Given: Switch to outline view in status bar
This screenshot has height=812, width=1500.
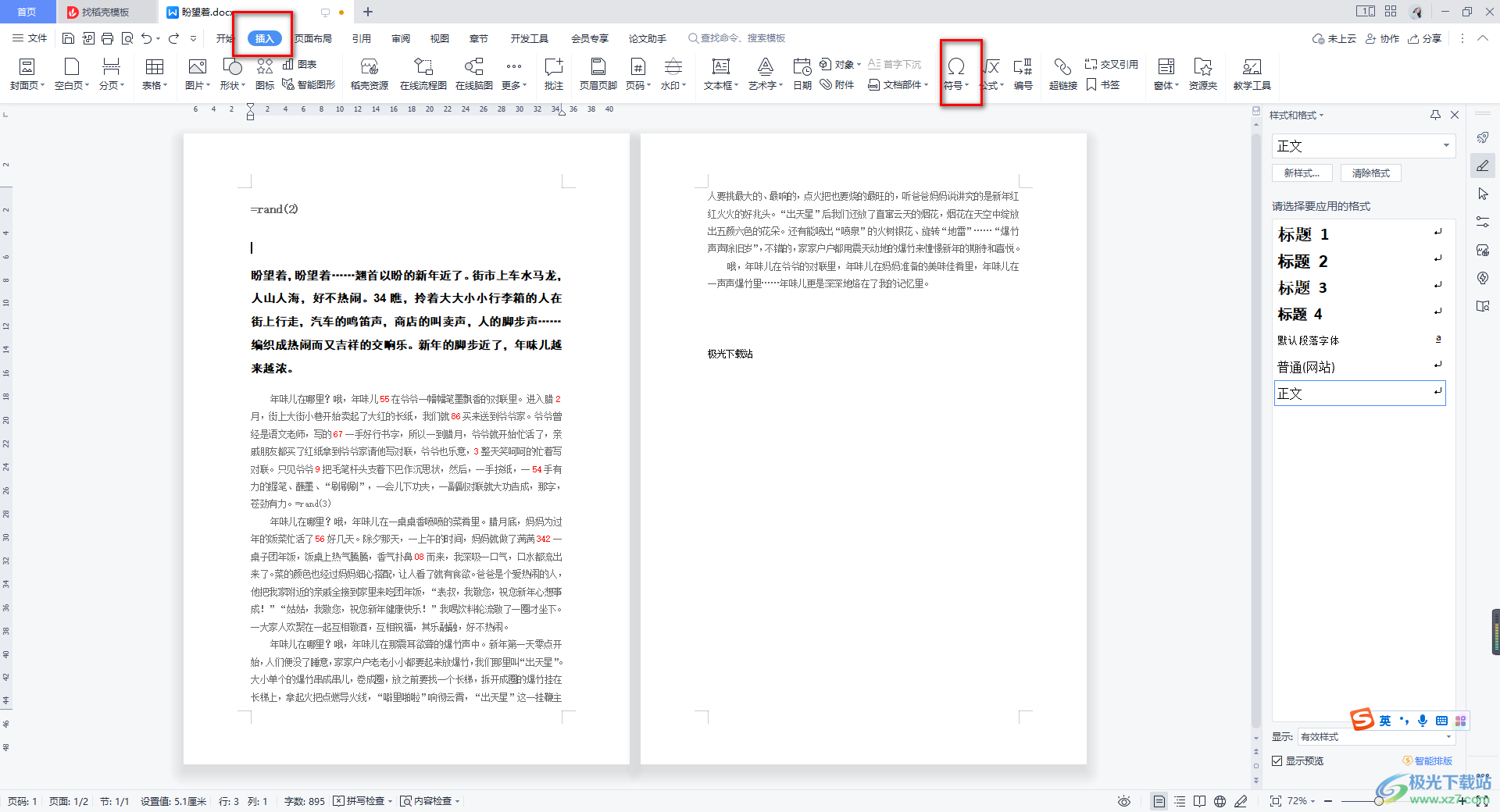Looking at the screenshot, I should point(1180,801).
